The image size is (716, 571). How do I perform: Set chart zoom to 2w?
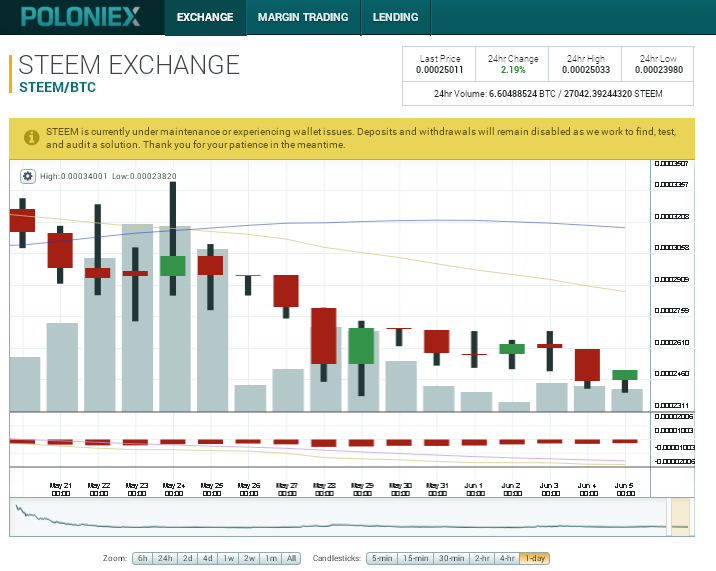tap(249, 558)
